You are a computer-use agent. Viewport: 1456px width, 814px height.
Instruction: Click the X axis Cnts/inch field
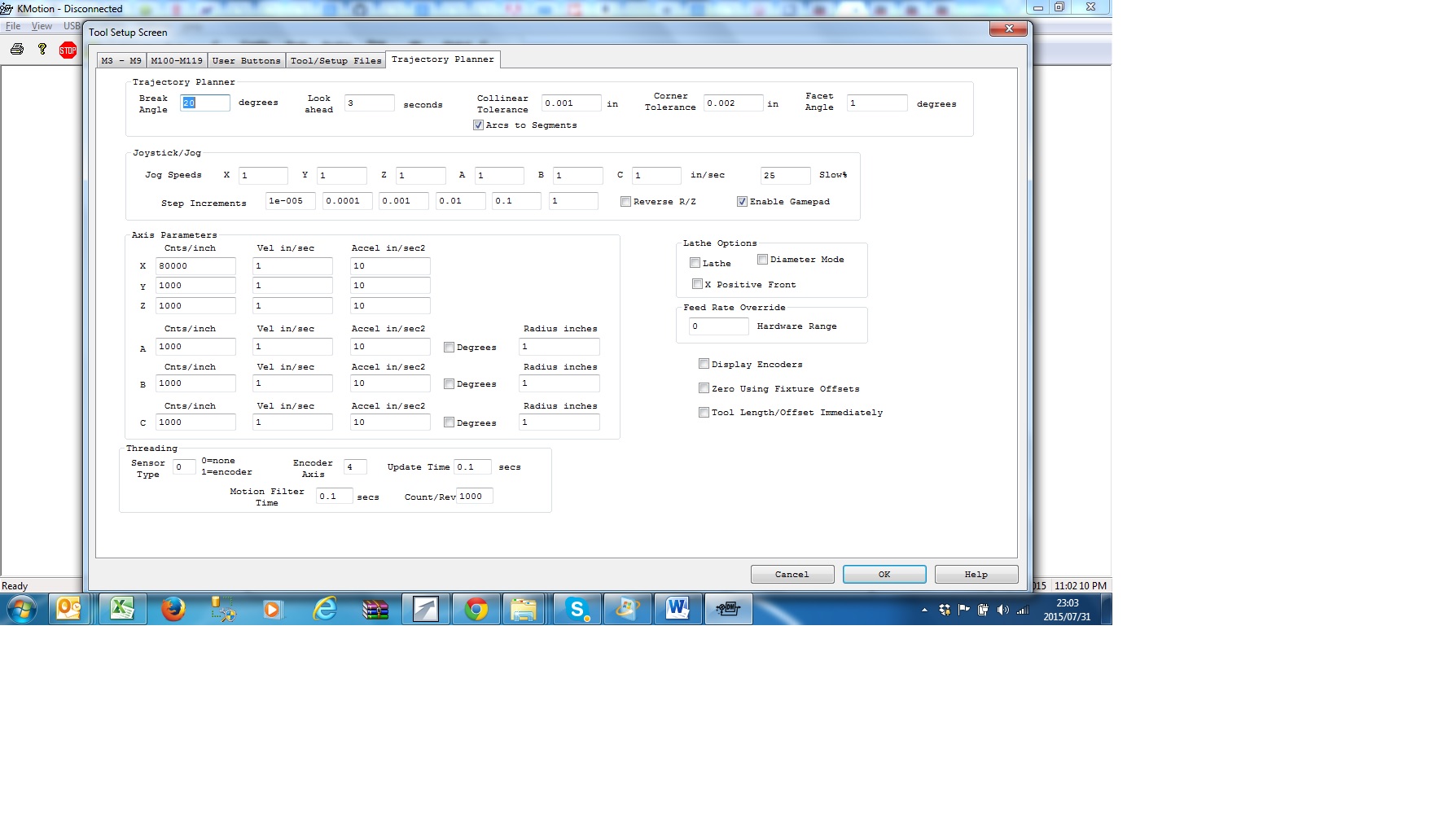195,266
